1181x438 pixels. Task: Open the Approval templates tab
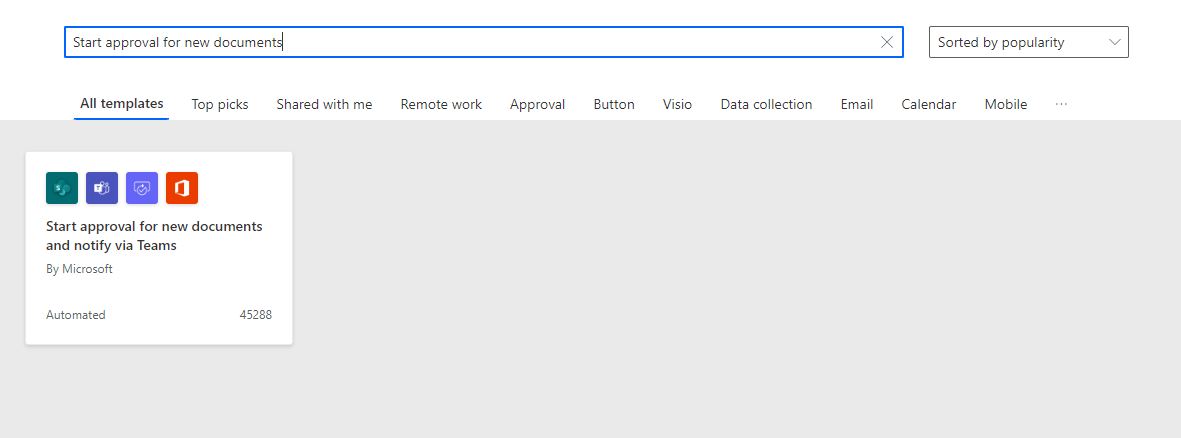click(537, 104)
